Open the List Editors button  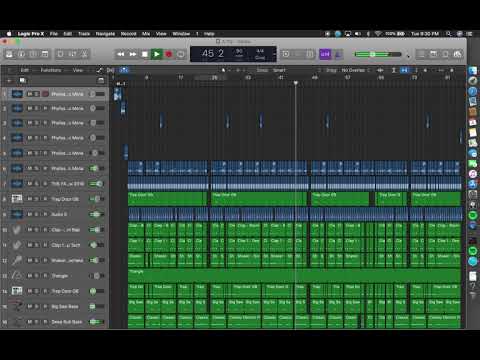click(x=421, y=54)
